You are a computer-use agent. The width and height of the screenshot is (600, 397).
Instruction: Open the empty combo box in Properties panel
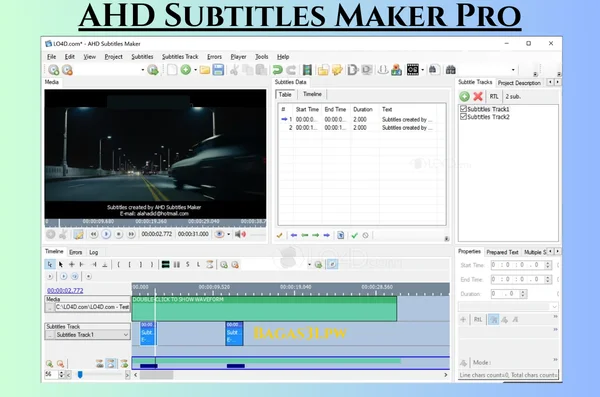click(x=508, y=307)
